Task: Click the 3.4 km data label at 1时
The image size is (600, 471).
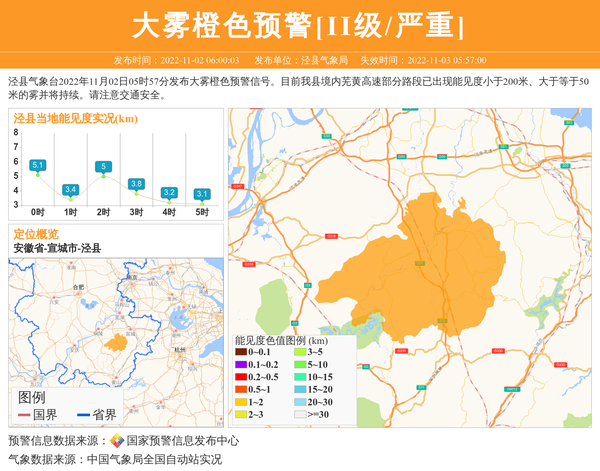Action: click(x=70, y=189)
